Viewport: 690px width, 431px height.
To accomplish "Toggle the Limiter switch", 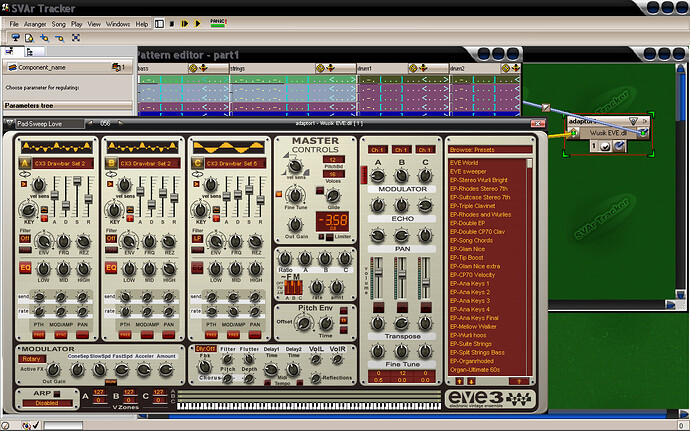I will pos(329,237).
